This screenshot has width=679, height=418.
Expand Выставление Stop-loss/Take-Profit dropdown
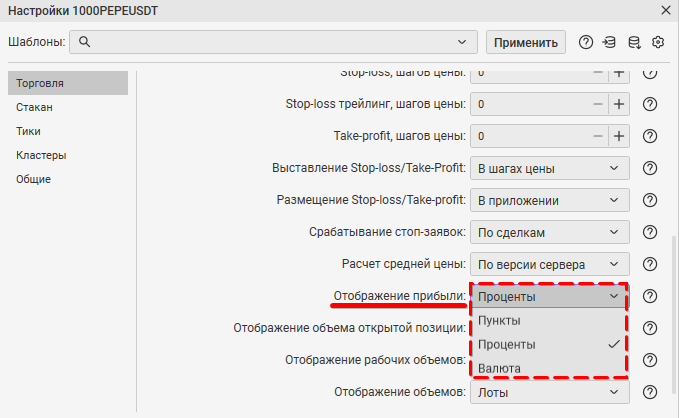(x=549, y=168)
